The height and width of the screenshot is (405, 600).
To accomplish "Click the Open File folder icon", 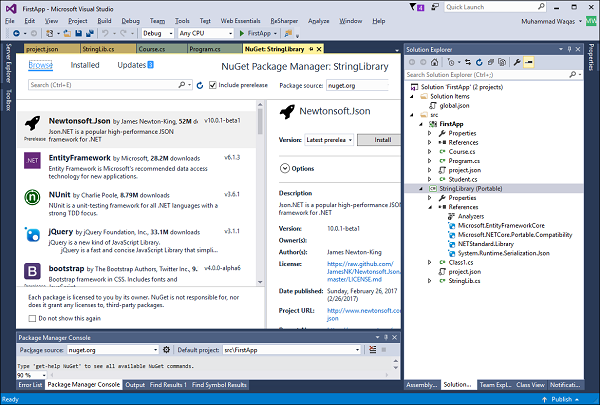I will [x=67, y=34].
